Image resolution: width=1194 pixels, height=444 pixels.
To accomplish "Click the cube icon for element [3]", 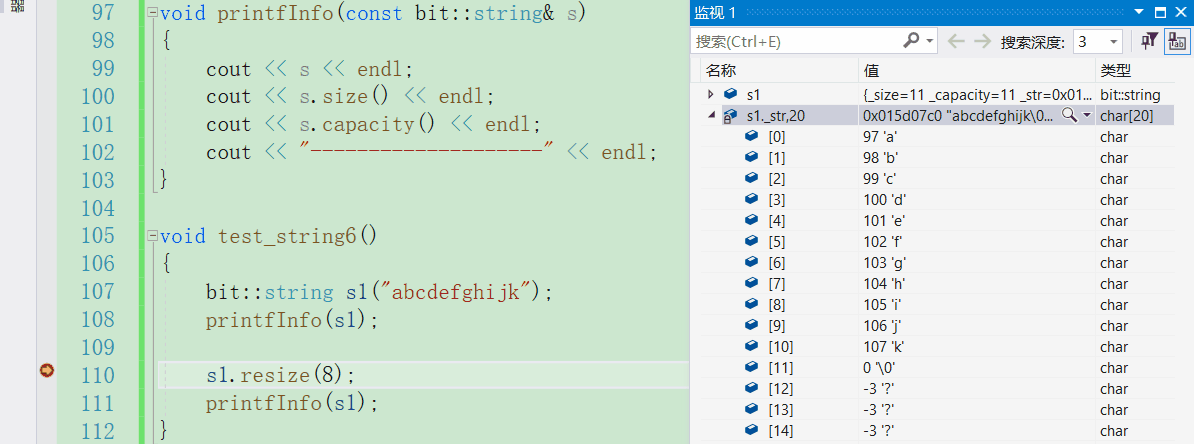I will 752,200.
